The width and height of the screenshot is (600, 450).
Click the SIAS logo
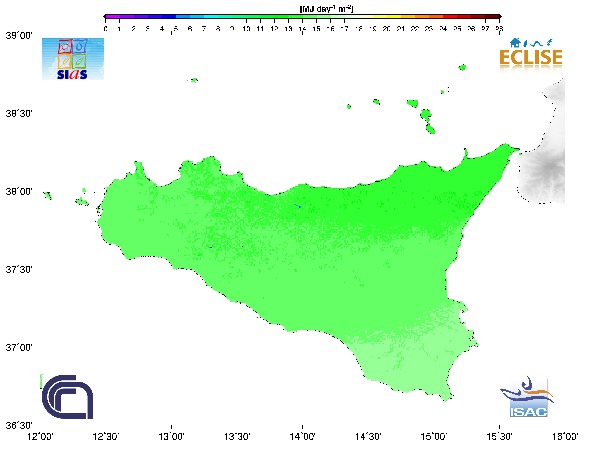click(x=73, y=59)
